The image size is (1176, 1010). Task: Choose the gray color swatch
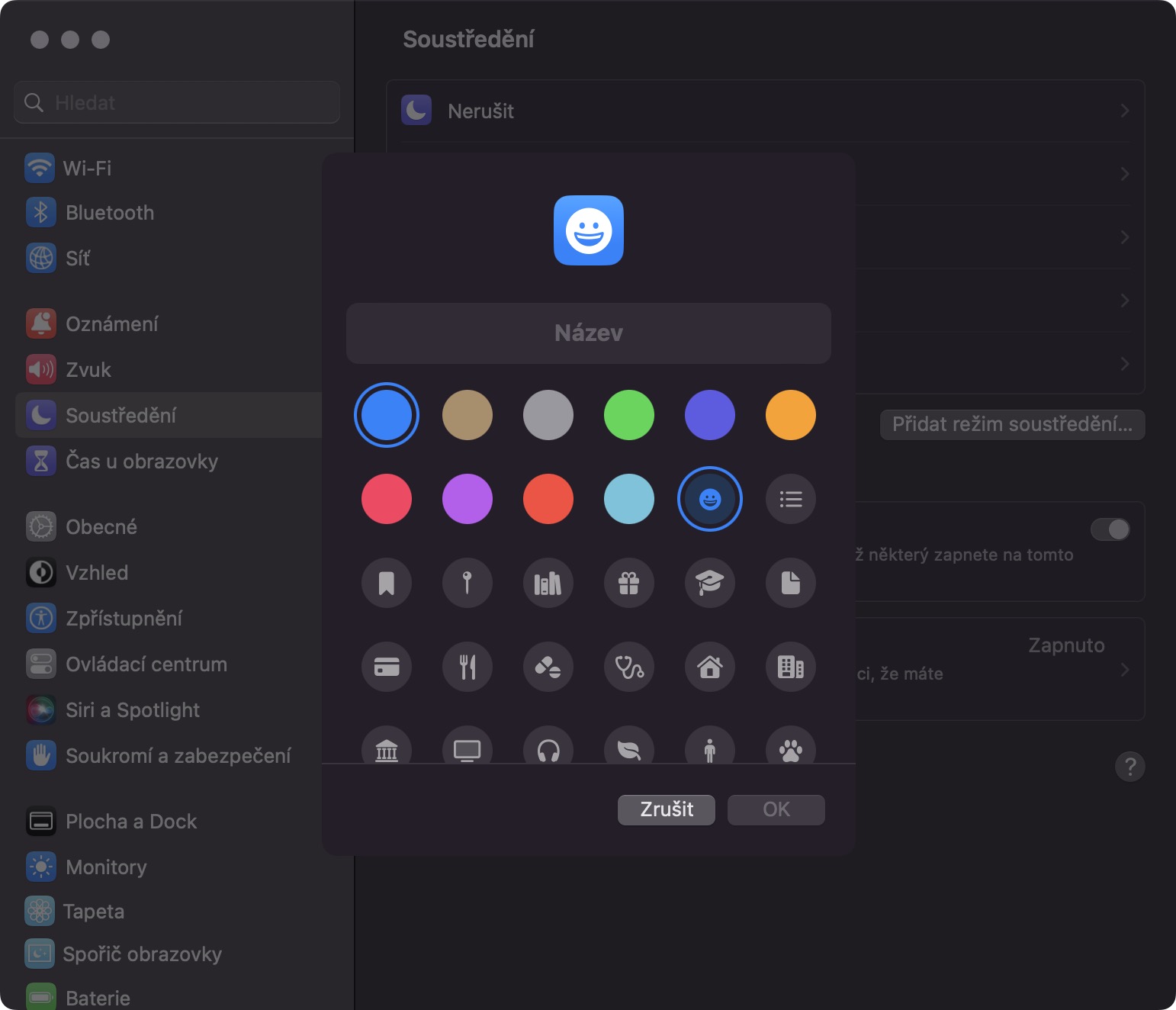[x=548, y=415]
